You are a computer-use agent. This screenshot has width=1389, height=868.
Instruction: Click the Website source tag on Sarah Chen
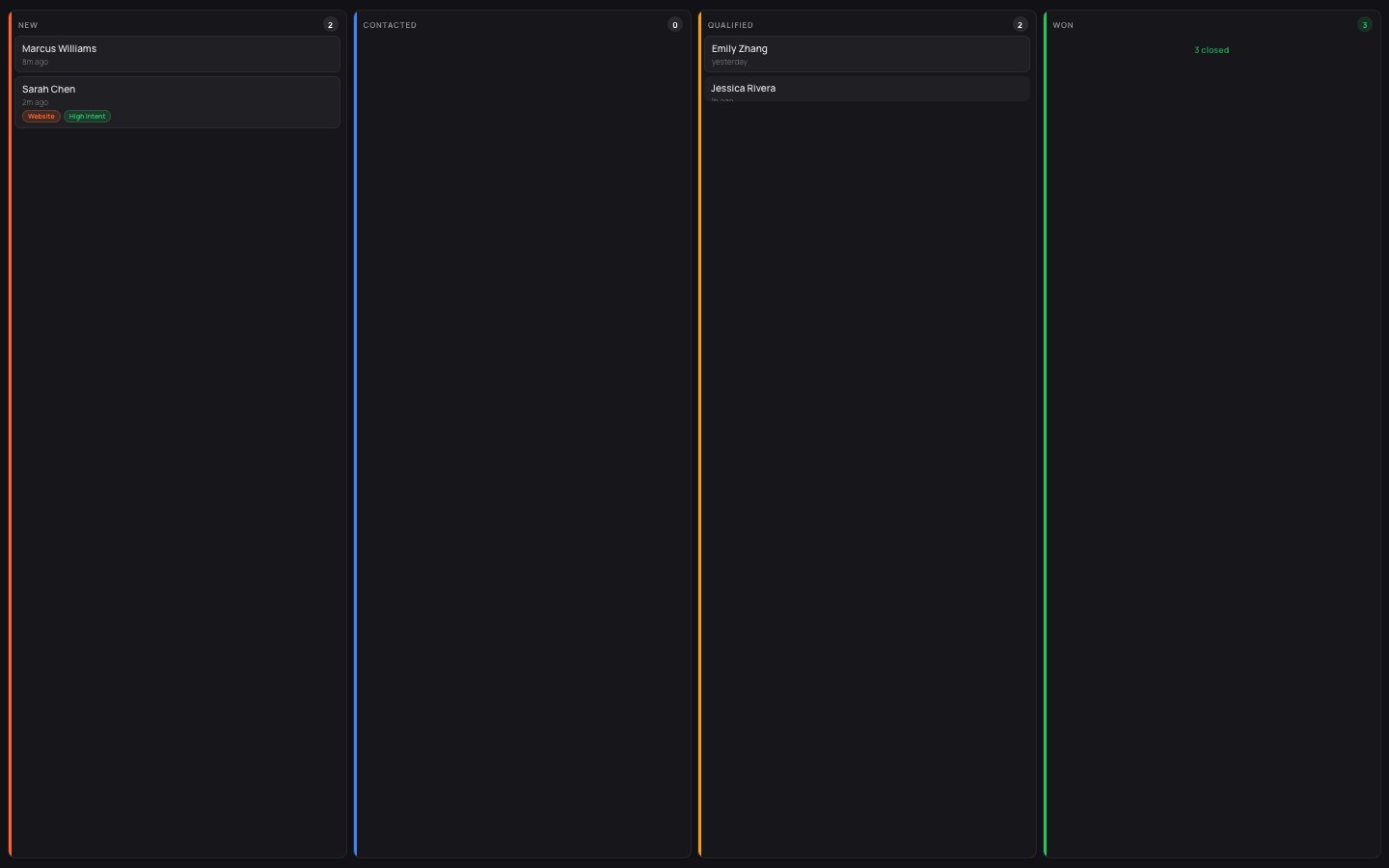41,116
